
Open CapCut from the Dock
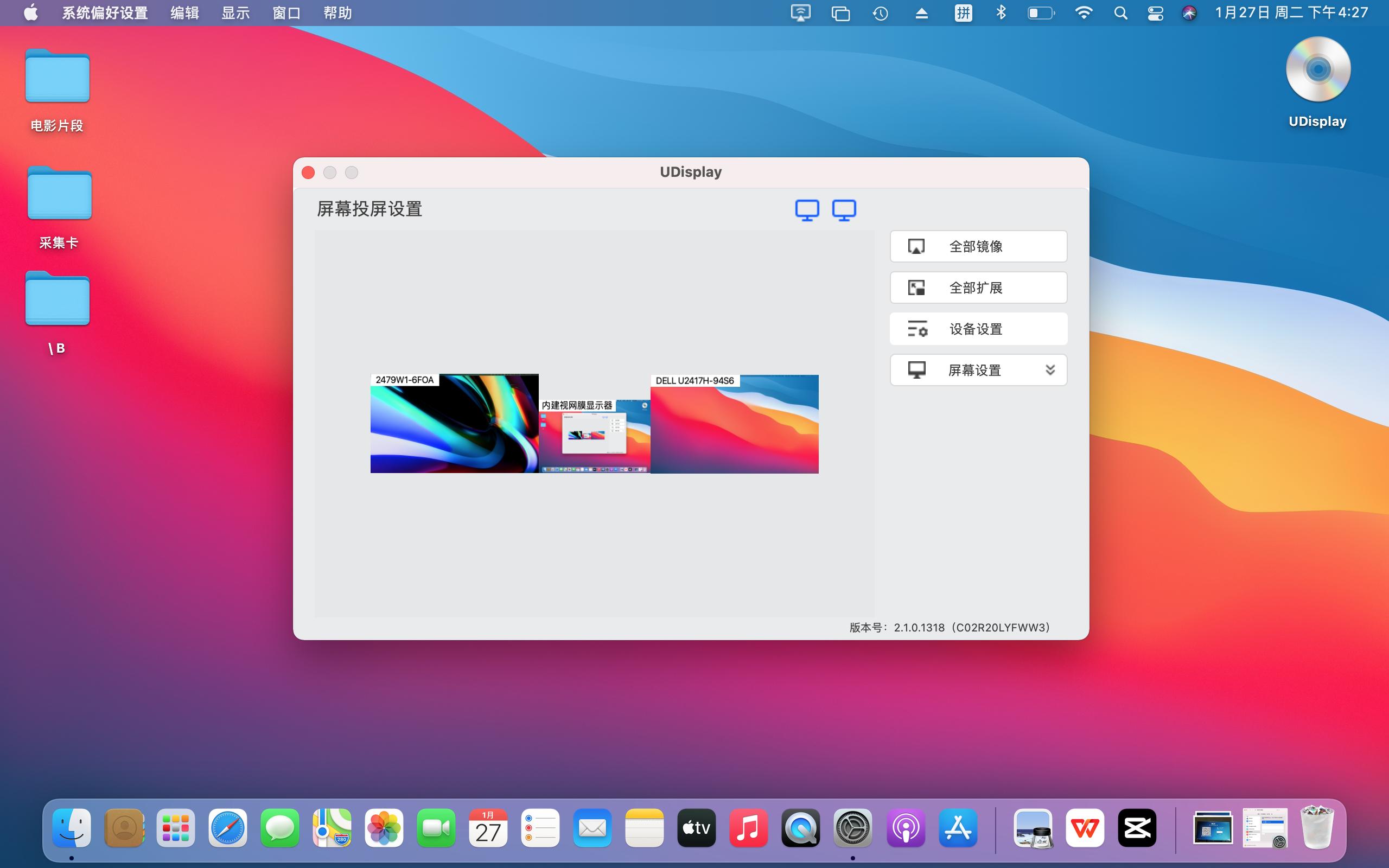(x=1137, y=828)
